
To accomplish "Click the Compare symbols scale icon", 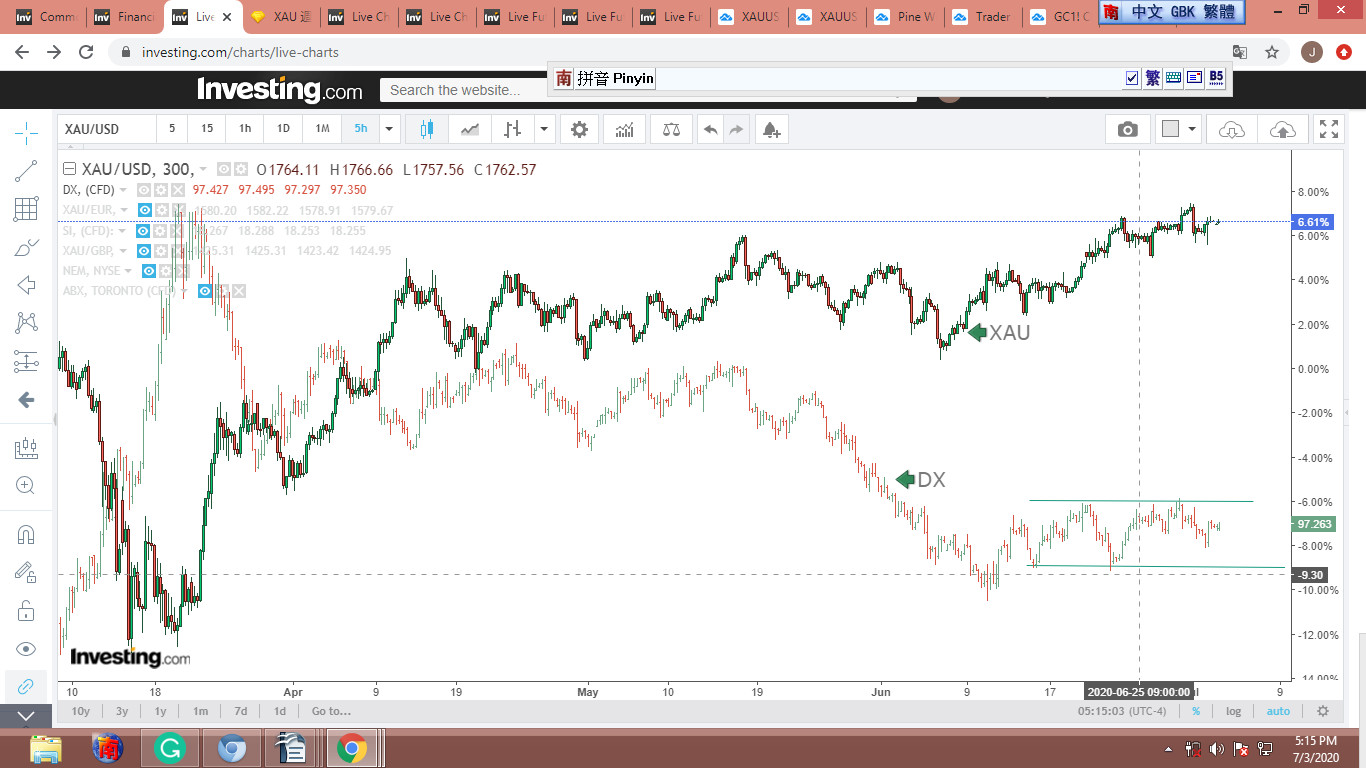I will point(670,129).
